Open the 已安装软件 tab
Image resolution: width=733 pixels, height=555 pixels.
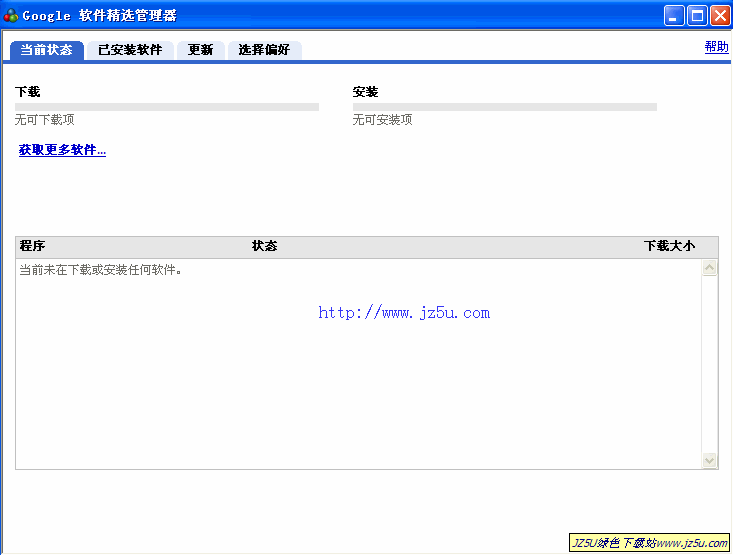pyautogui.click(x=130, y=50)
